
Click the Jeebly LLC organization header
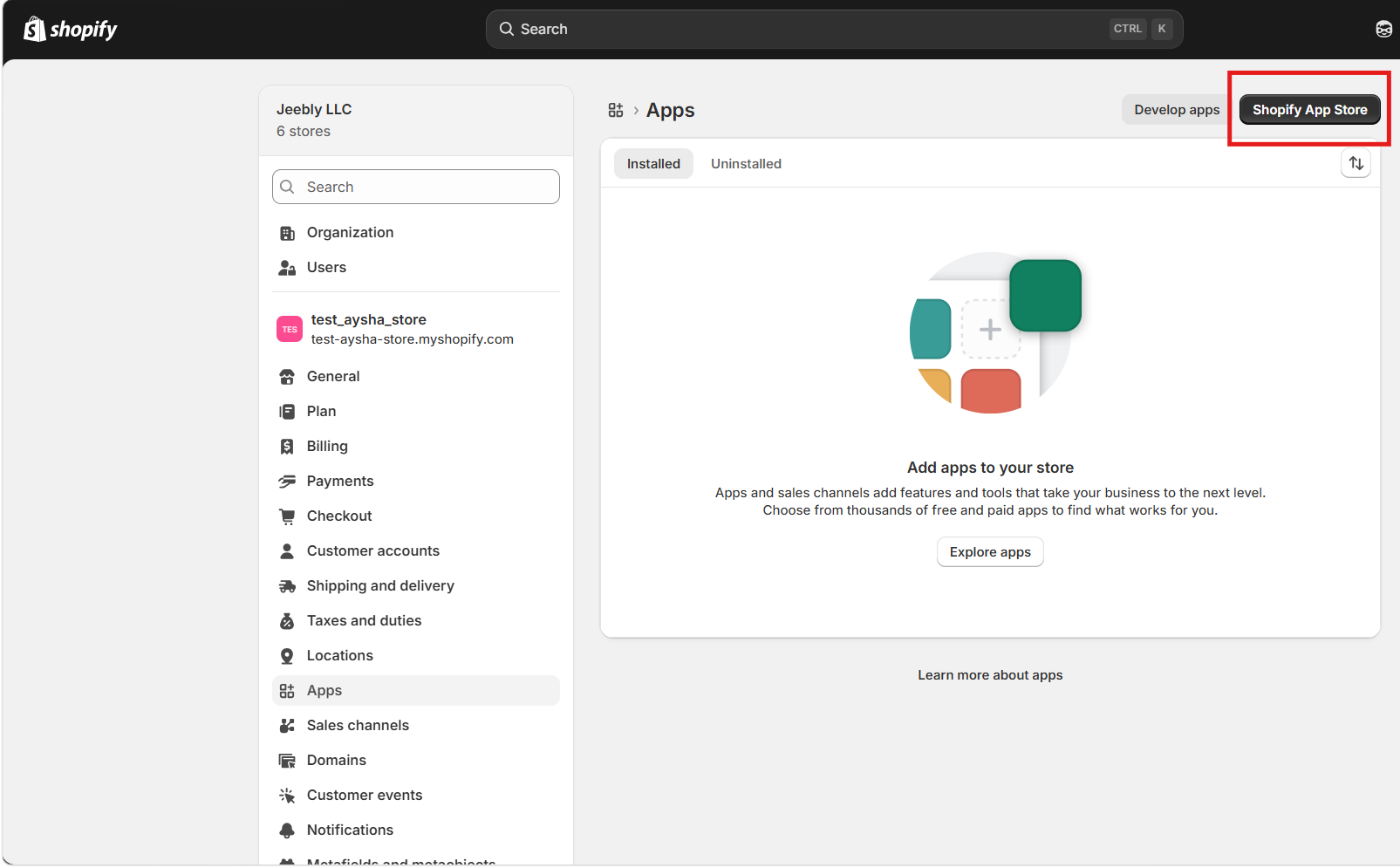coord(416,120)
